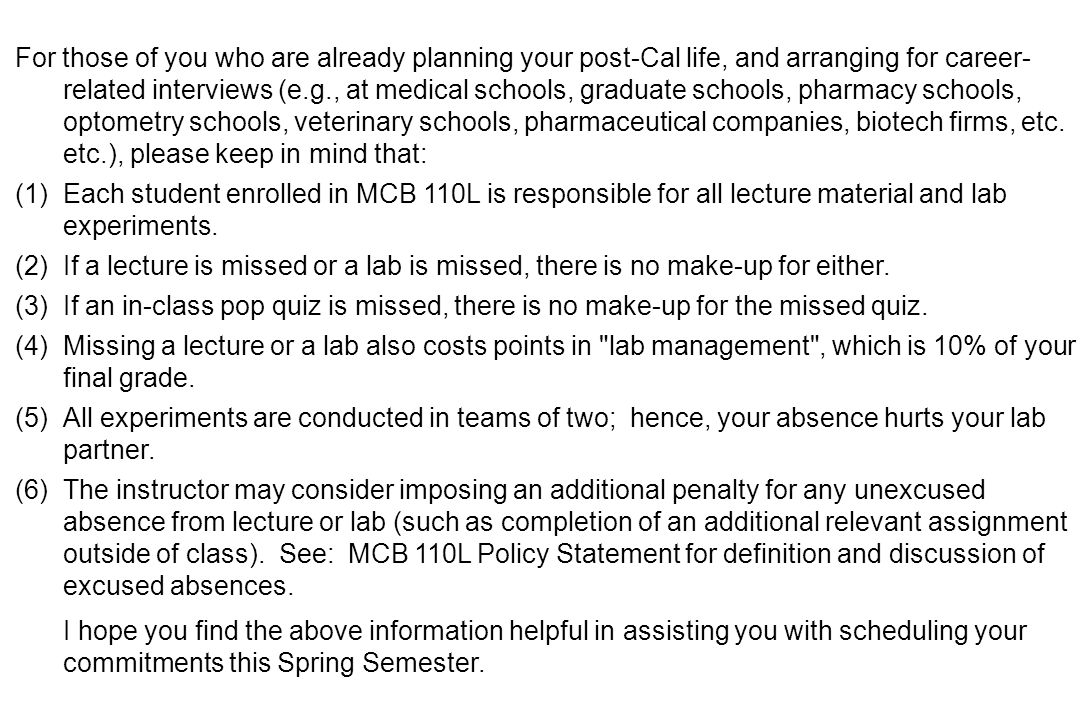Click the item marker (6)
Image resolution: width=1080 pixels, height=720 pixels.
(32, 490)
